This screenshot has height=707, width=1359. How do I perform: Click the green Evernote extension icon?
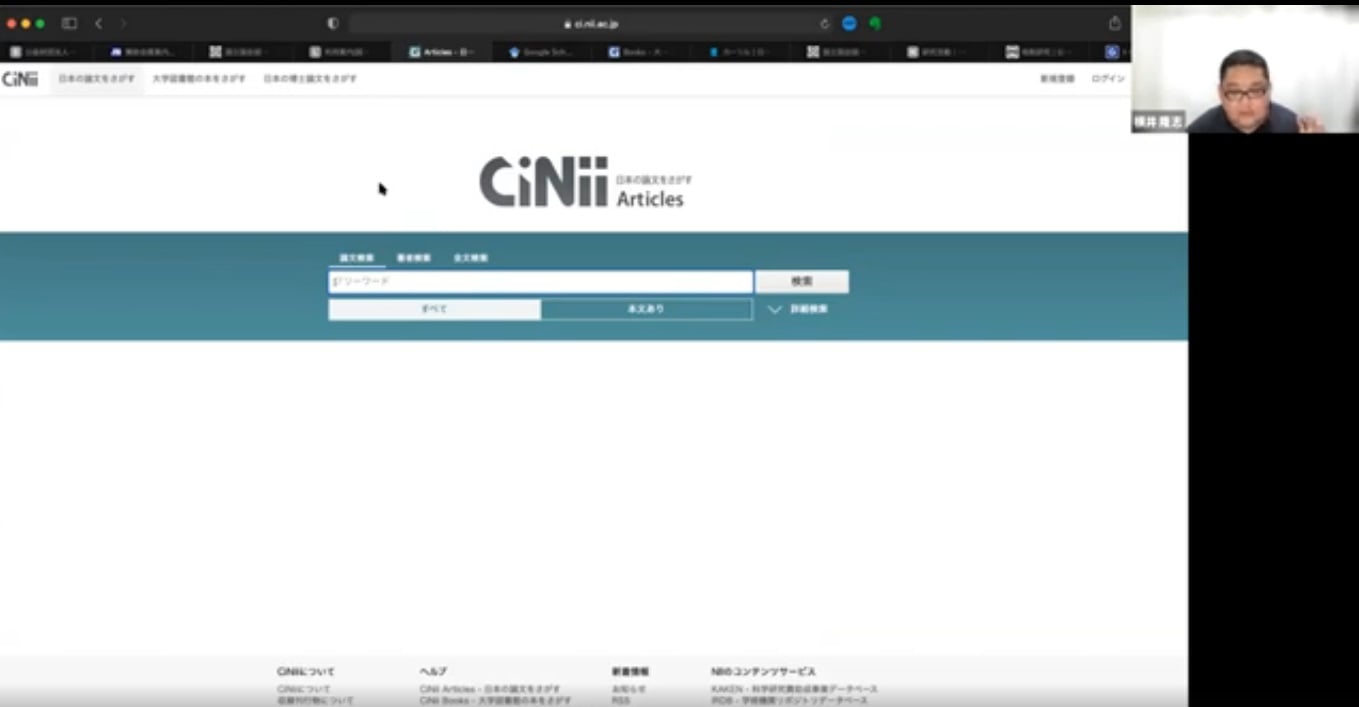click(875, 23)
